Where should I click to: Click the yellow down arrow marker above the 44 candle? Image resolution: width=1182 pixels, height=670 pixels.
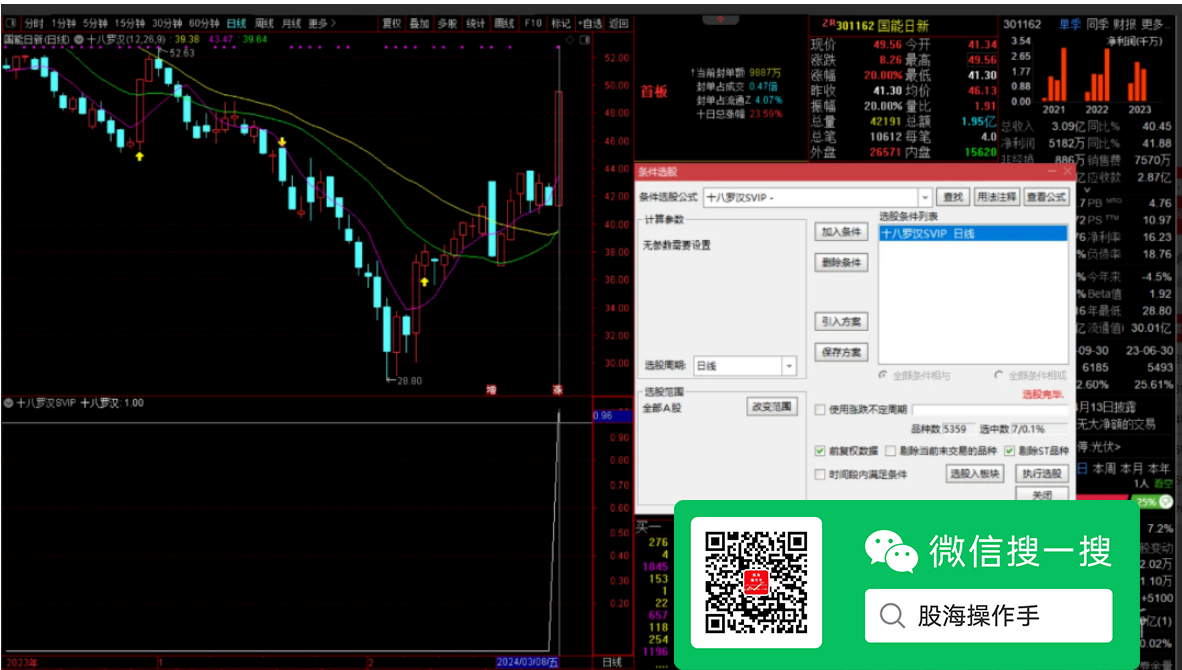coord(282,142)
